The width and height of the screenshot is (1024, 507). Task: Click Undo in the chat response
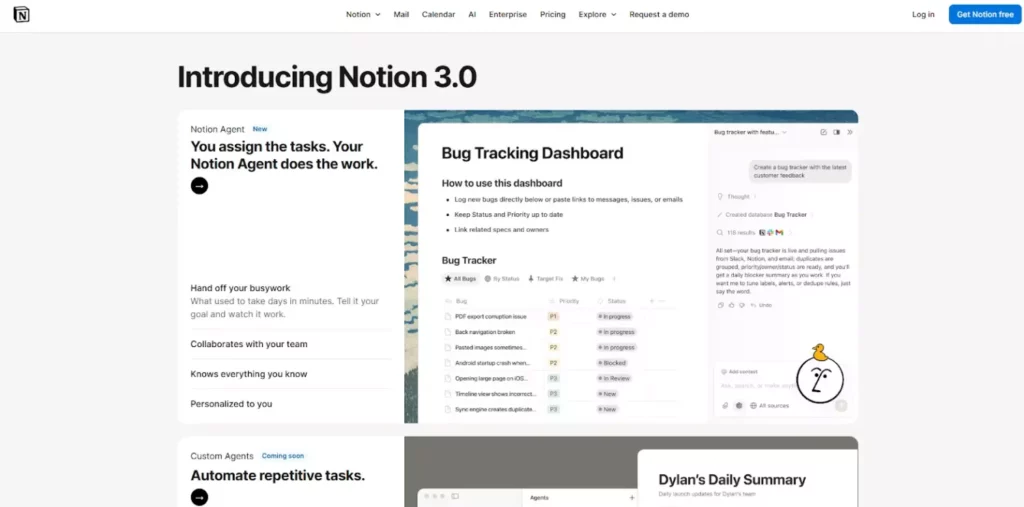[x=761, y=305]
